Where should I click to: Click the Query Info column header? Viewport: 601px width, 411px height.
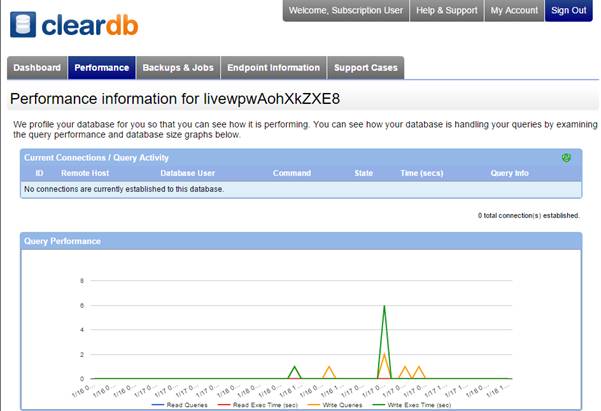point(510,173)
